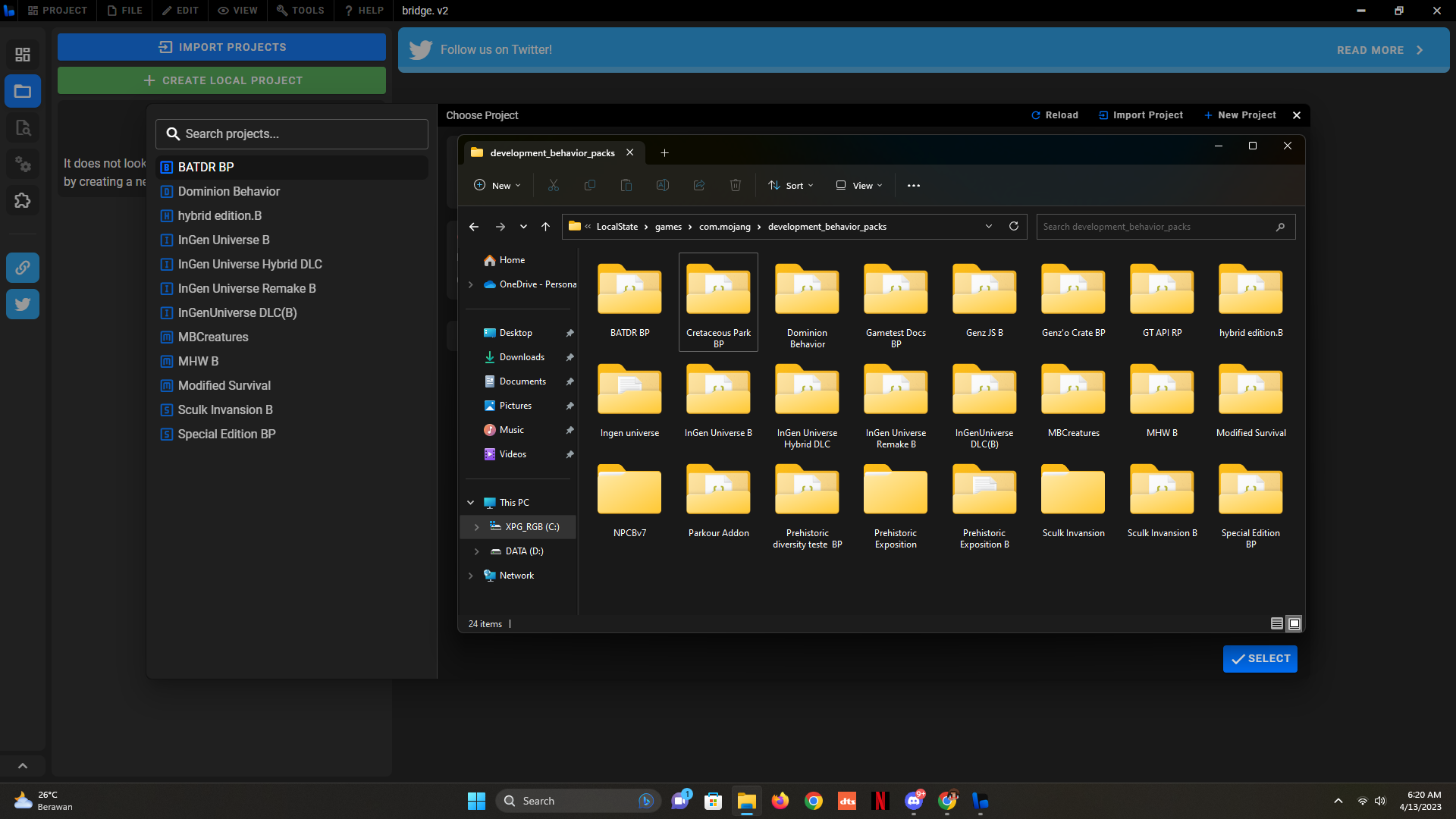Switch to details list view
This screenshot has height=819, width=1456.
[1276, 623]
